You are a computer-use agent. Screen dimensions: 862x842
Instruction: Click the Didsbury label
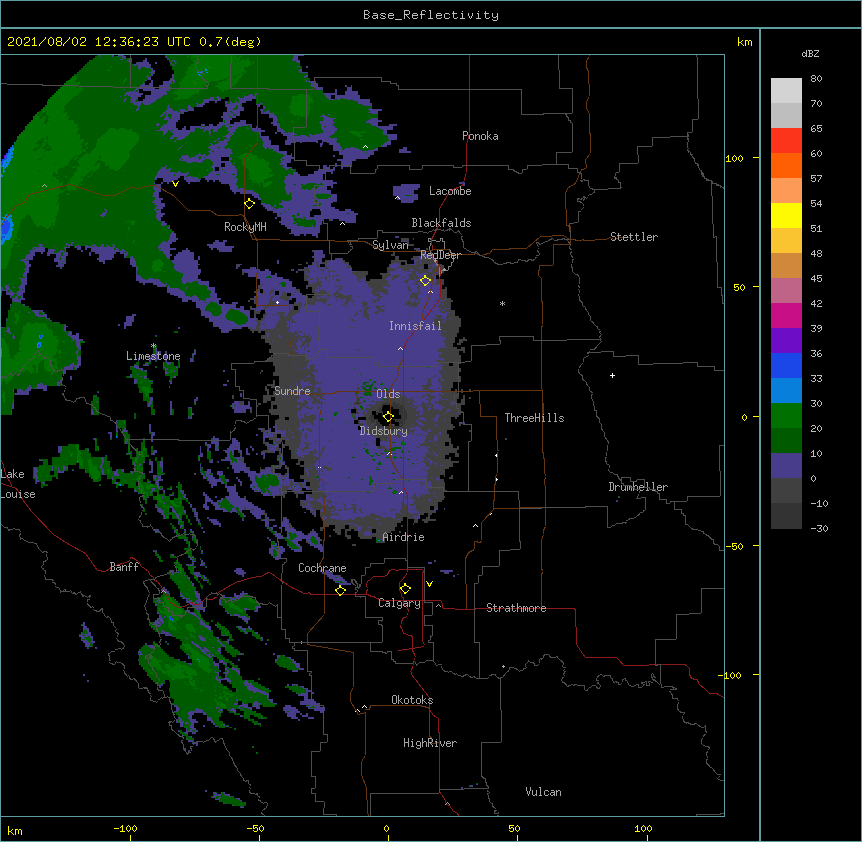click(384, 431)
